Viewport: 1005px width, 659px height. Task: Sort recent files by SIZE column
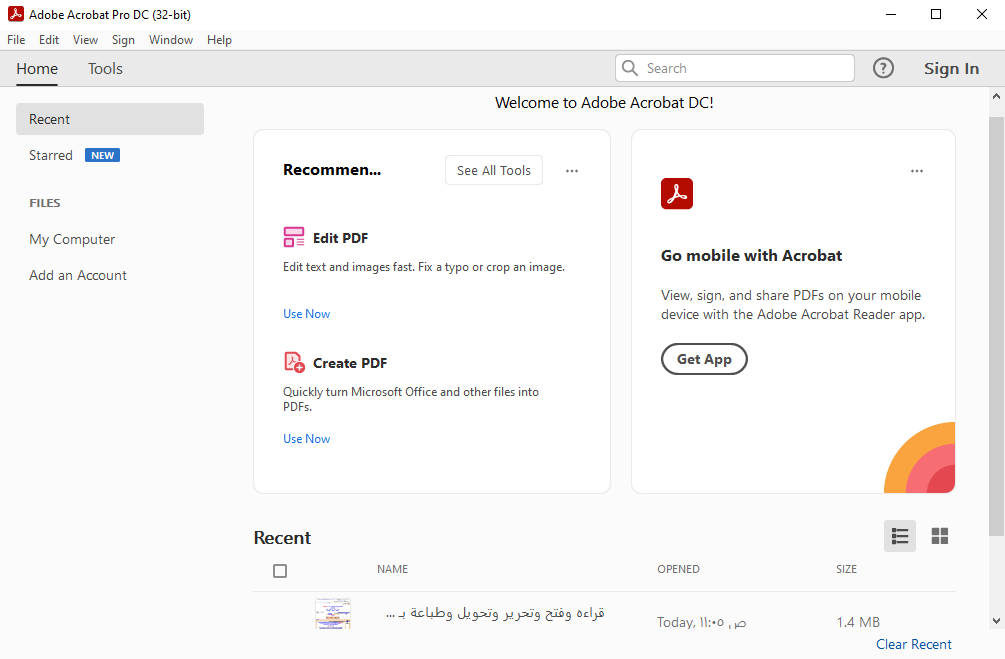[x=846, y=569]
